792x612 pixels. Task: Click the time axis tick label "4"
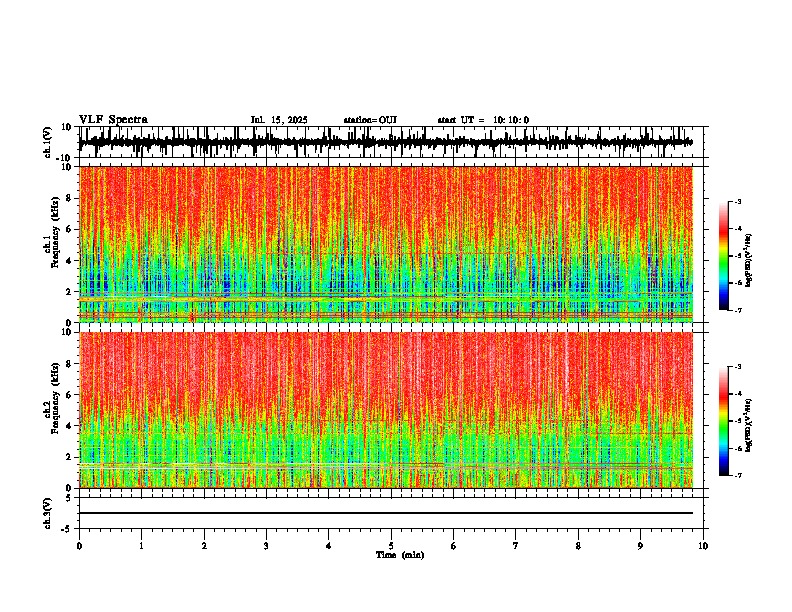pos(329,546)
